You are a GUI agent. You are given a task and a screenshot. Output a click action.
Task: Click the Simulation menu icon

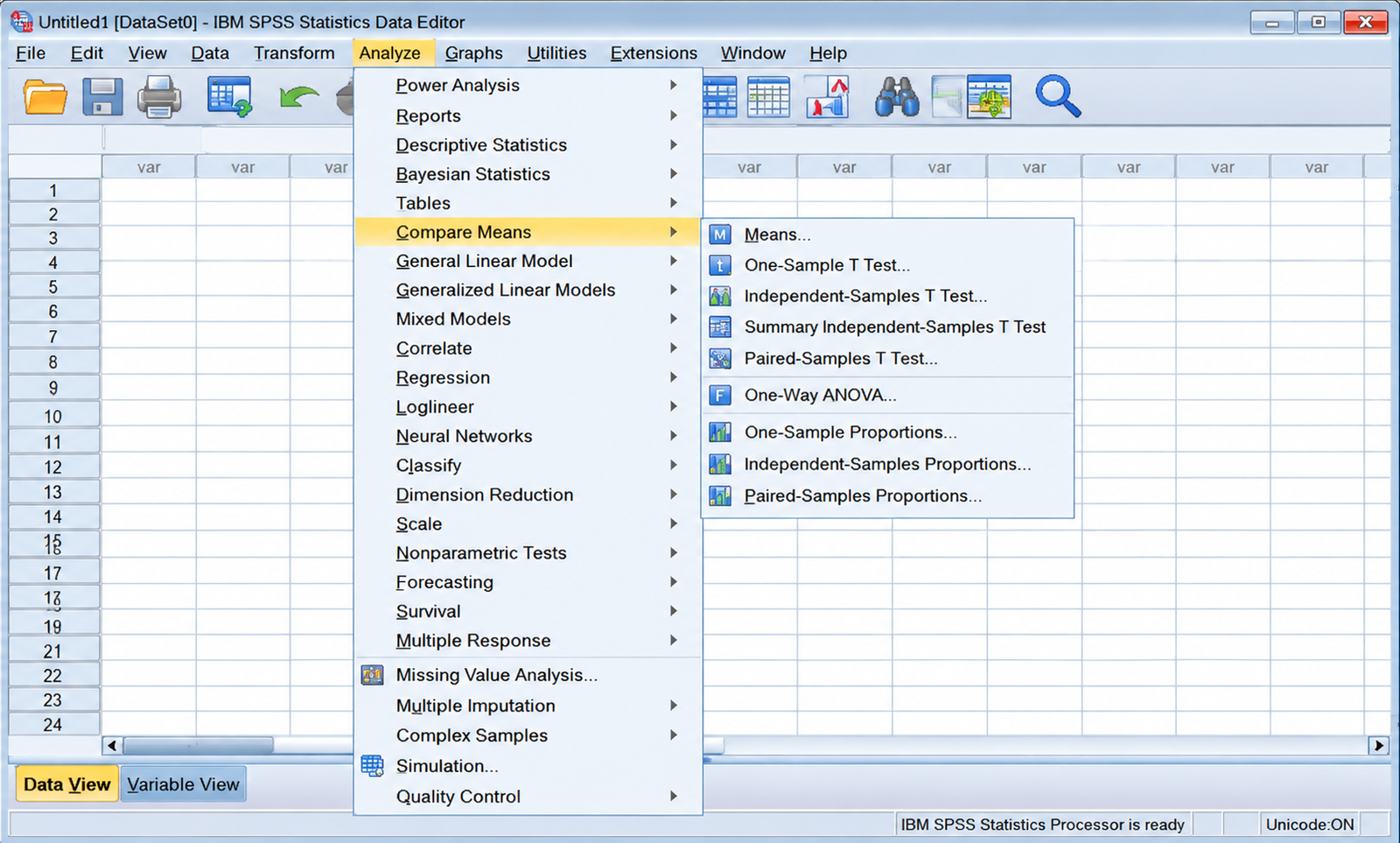pos(373,766)
